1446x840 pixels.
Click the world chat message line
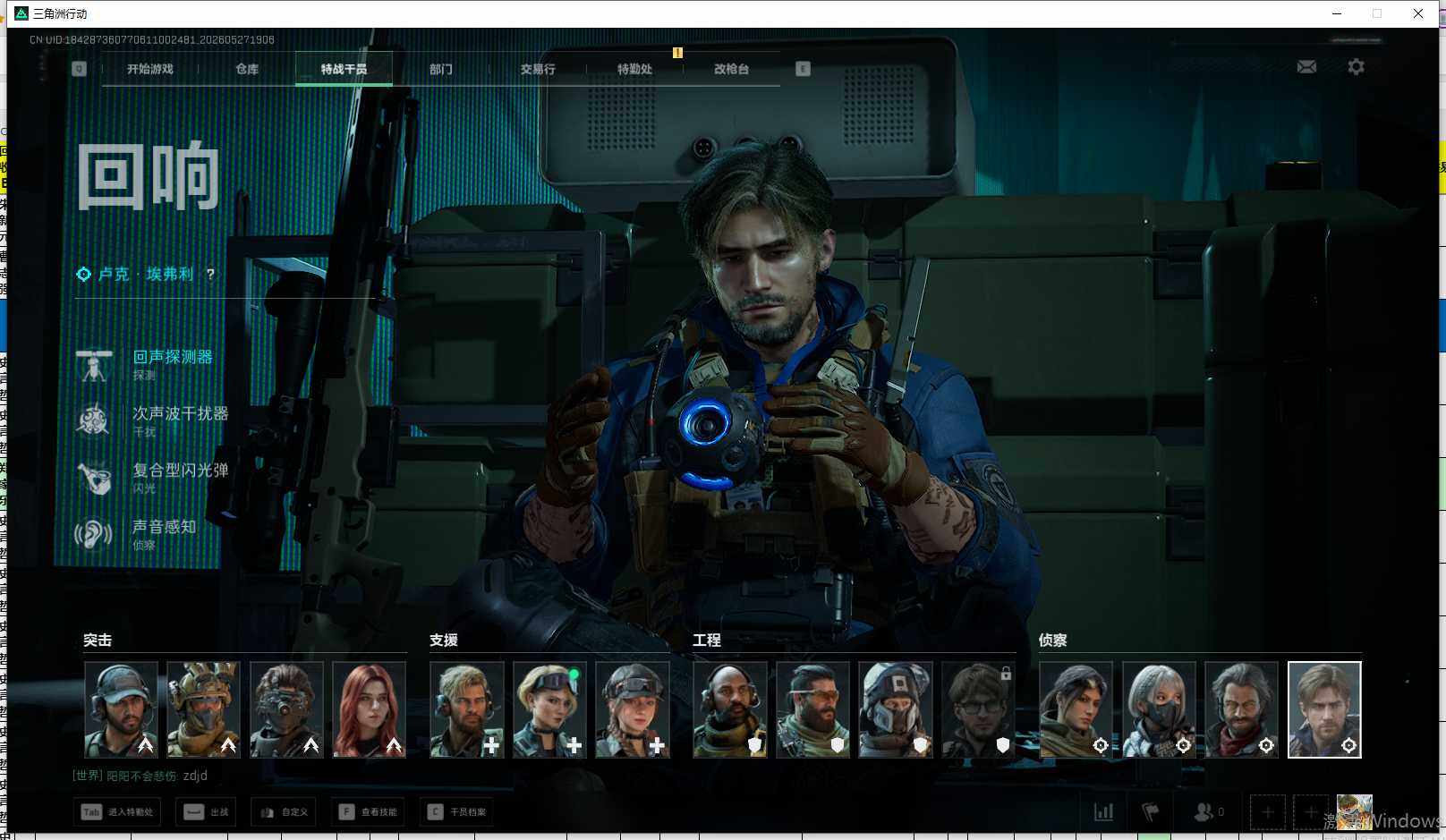point(140,776)
